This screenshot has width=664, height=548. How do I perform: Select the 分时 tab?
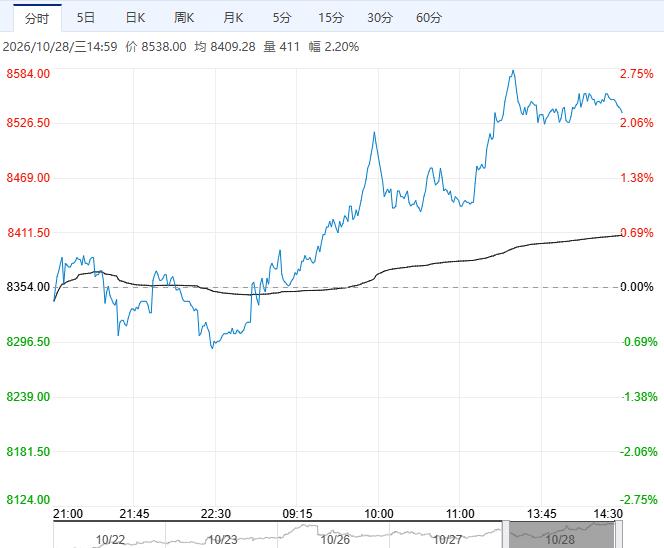pyautogui.click(x=37, y=18)
